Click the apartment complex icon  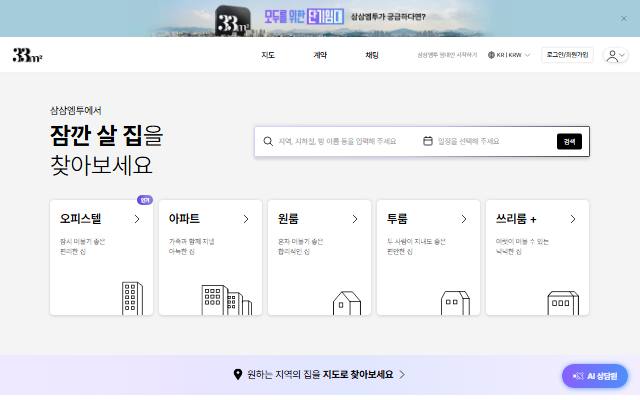227,300
